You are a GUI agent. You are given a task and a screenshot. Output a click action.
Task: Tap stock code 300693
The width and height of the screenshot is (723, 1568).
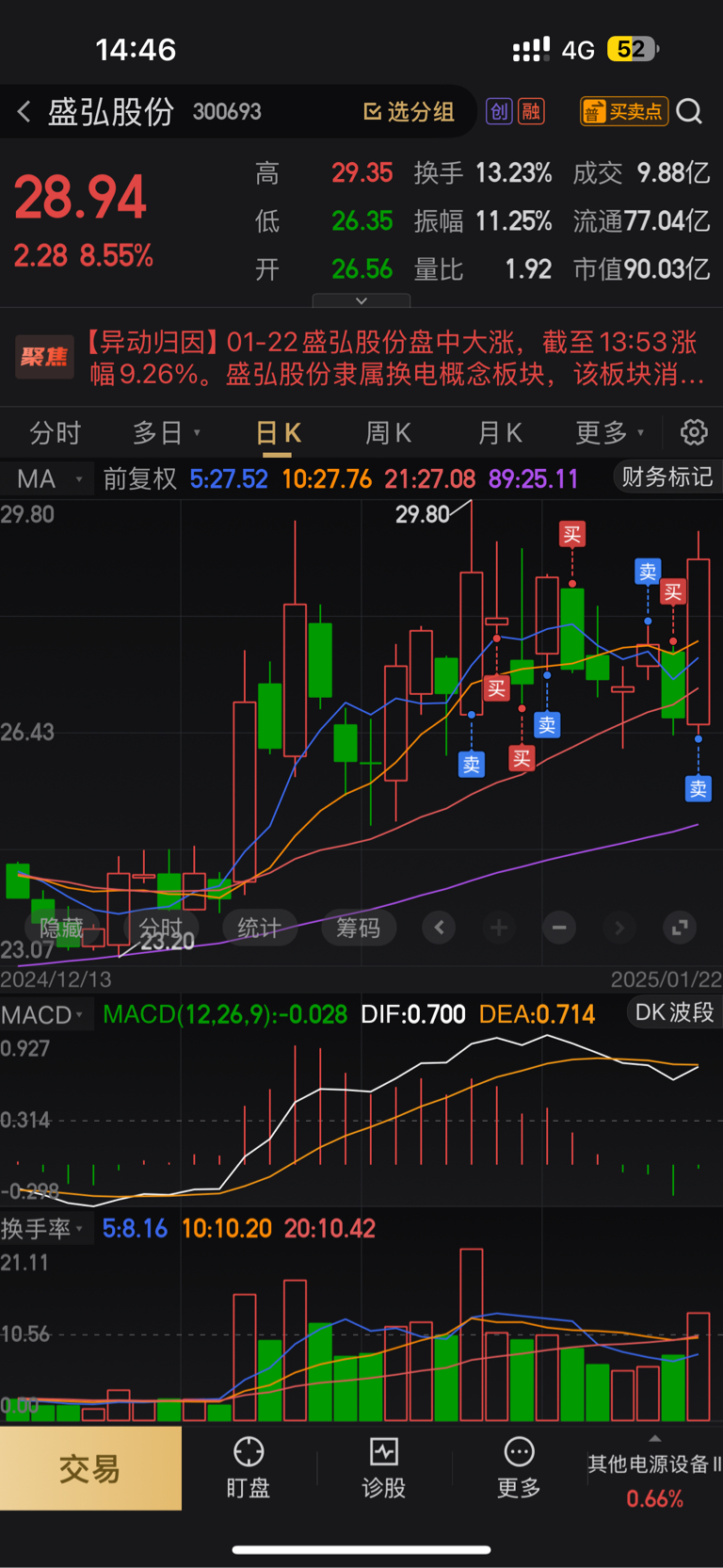coord(227,112)
